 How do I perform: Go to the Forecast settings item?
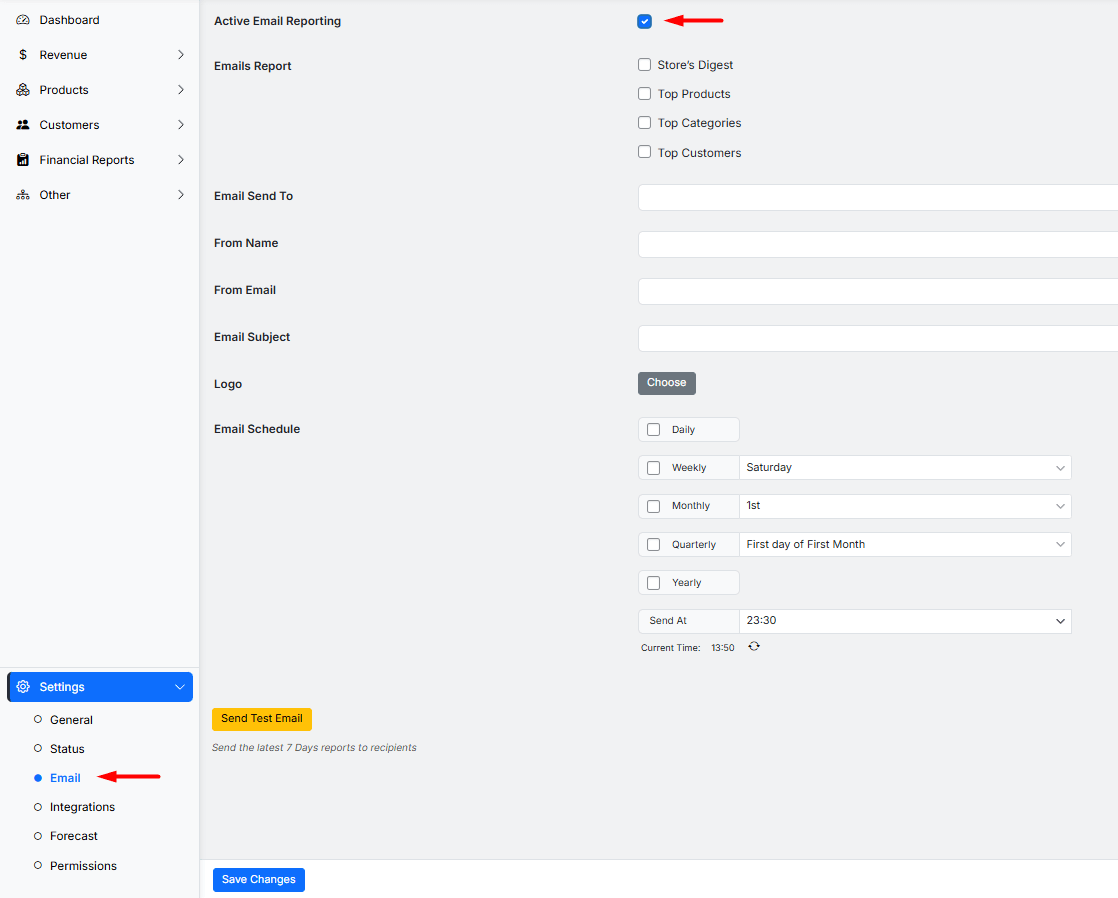[x=74, y=836]
